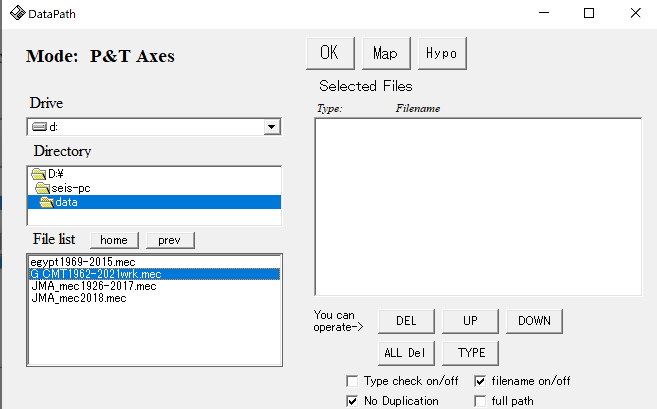This screenshot has height=409, width=657.
Task: Click inside the Selected Files list box
Action: (478, 207)
